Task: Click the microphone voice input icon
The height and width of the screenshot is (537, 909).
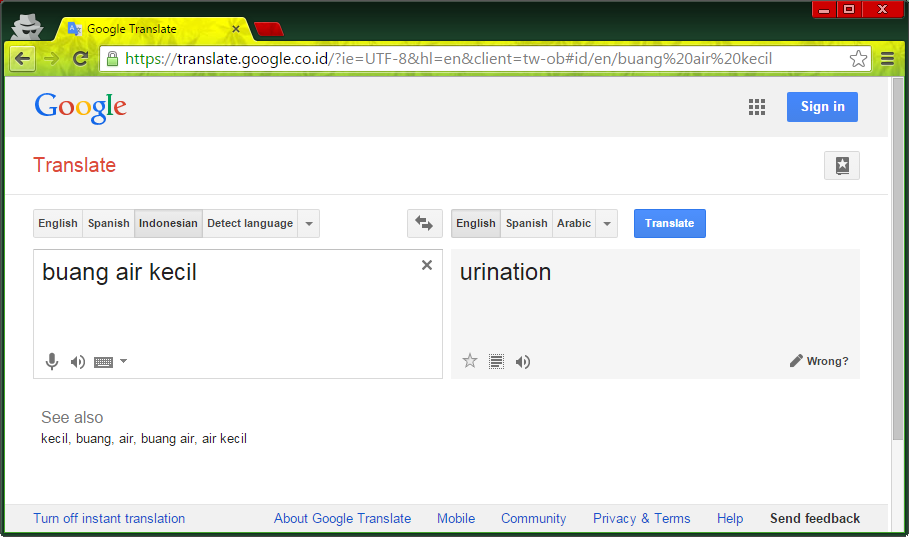Action: coord(52,361)
